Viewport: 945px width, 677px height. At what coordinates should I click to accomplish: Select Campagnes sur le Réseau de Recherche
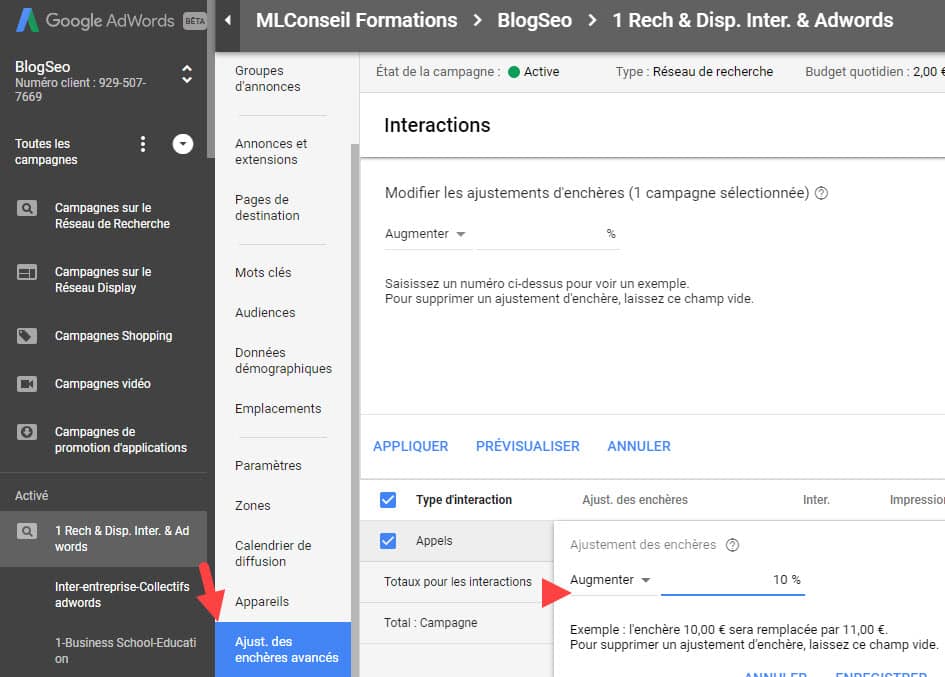[x=112, y=216]
